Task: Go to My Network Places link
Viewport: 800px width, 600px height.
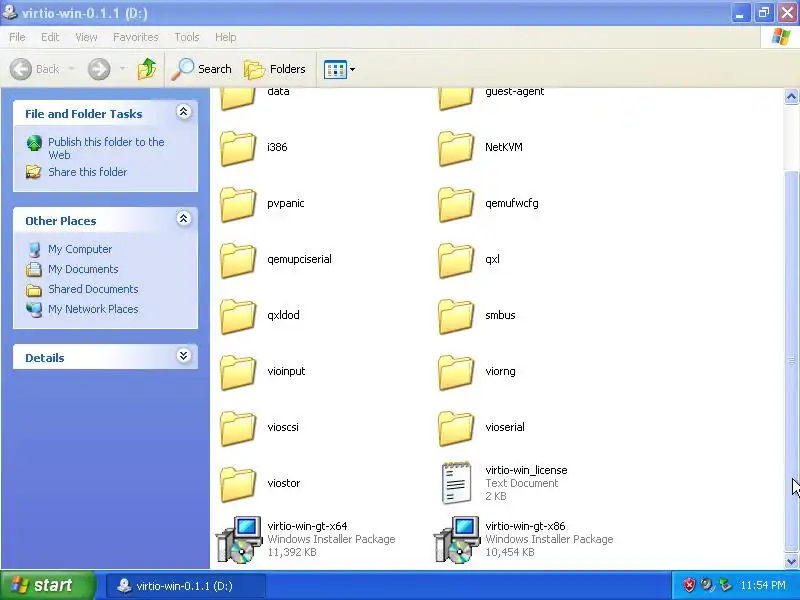Action: pyautogui.click(x=93, y=309)
